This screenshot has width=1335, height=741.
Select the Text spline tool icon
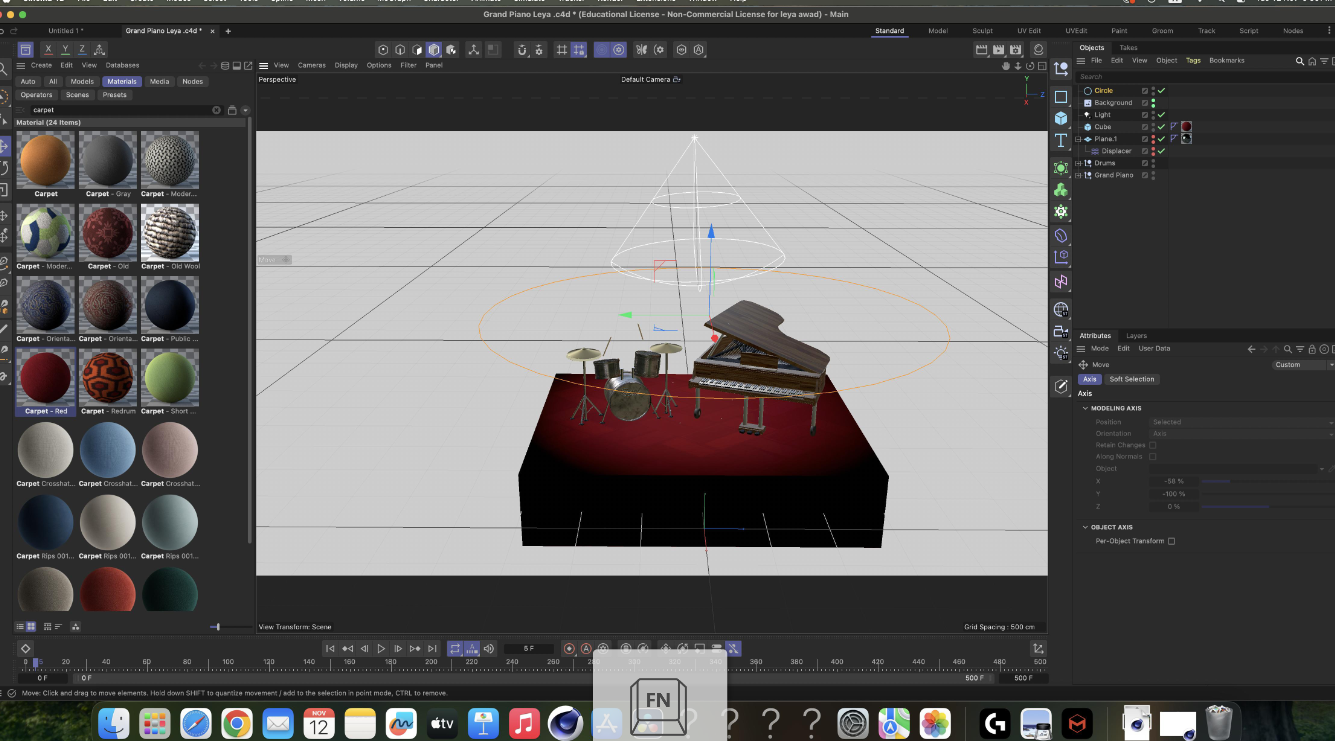coord(1061,141)
